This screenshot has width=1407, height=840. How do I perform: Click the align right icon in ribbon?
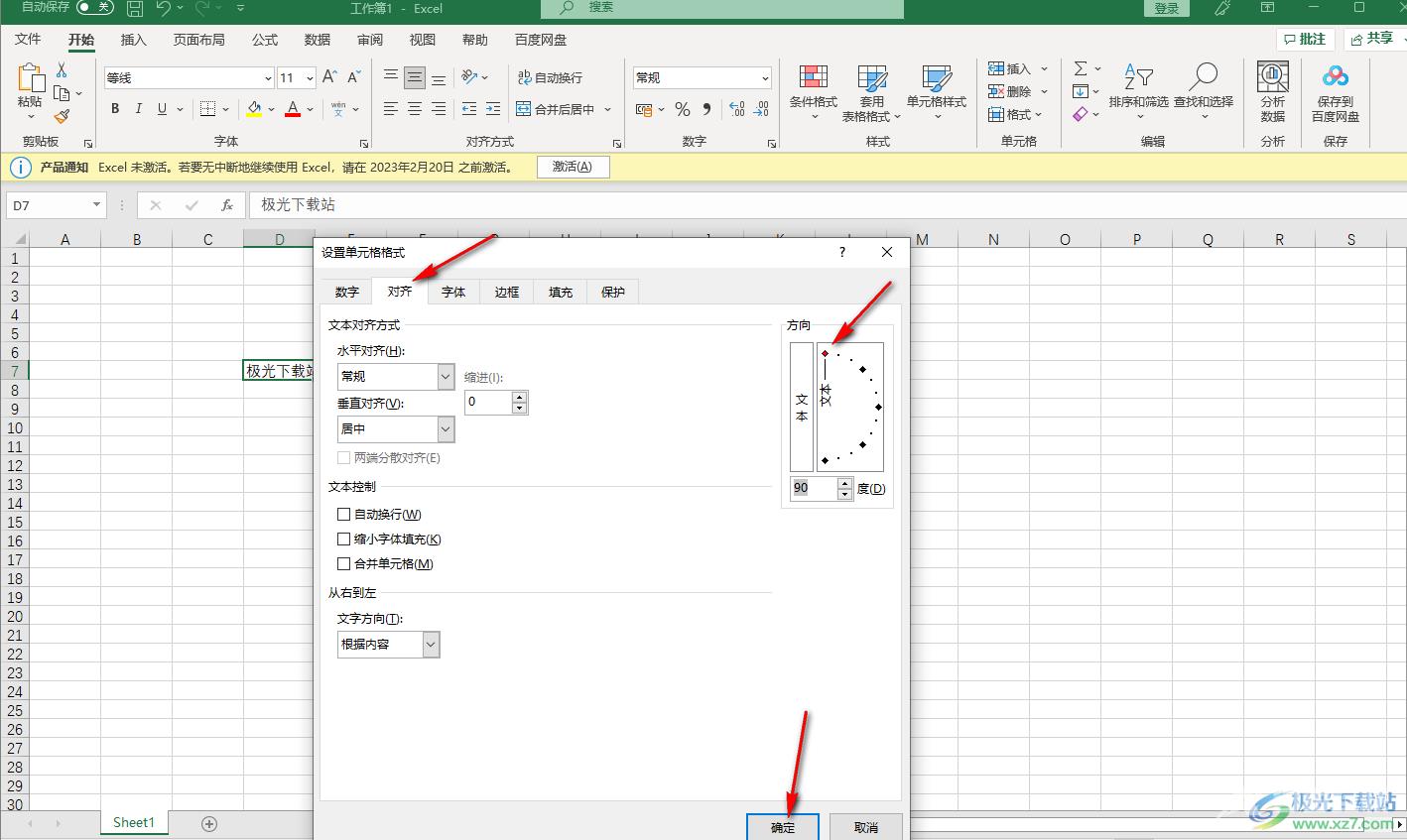click(x=439, y=109)
